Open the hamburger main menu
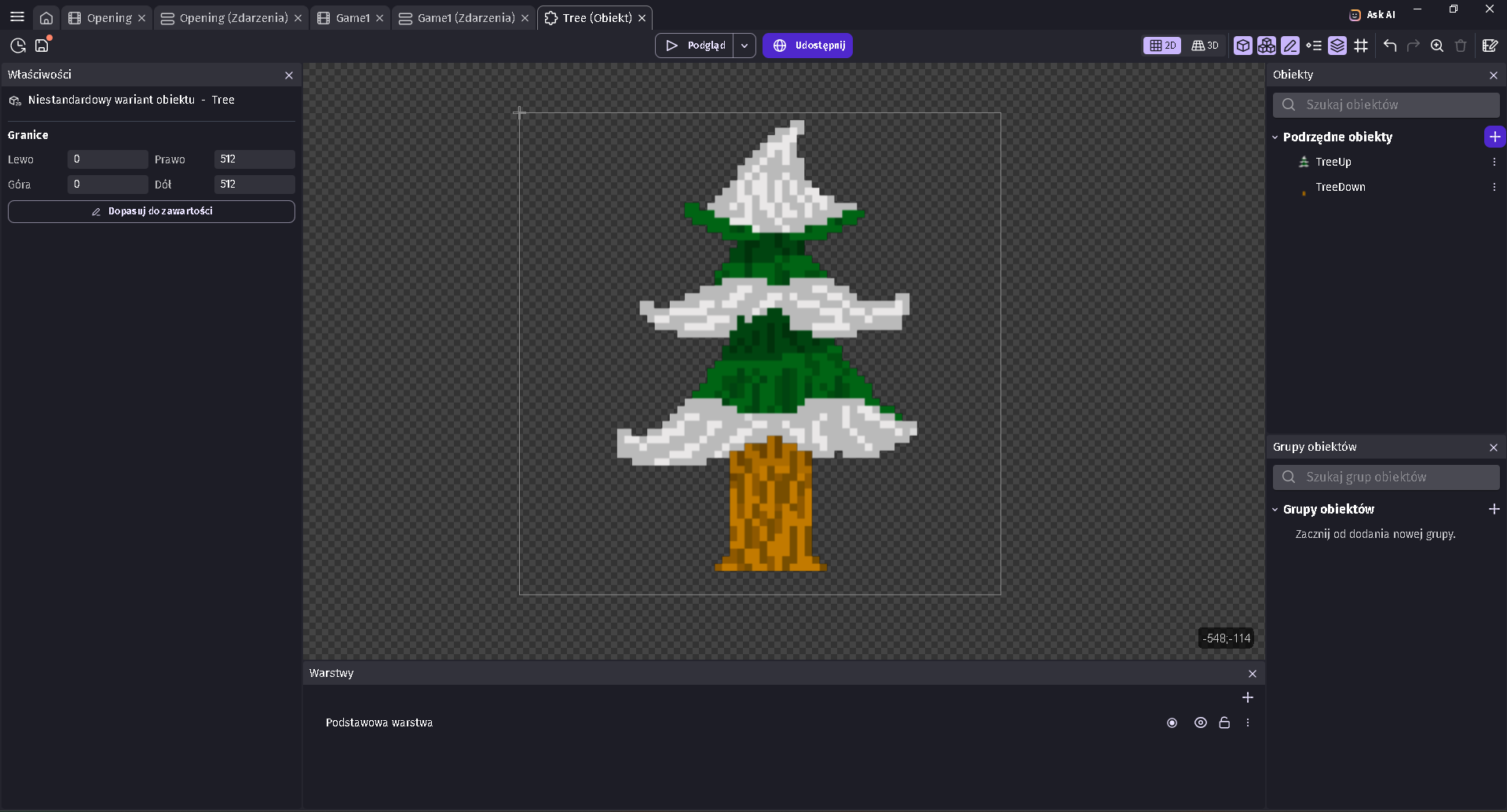This screenshot has height=812, width=1507. pos(16,16)
